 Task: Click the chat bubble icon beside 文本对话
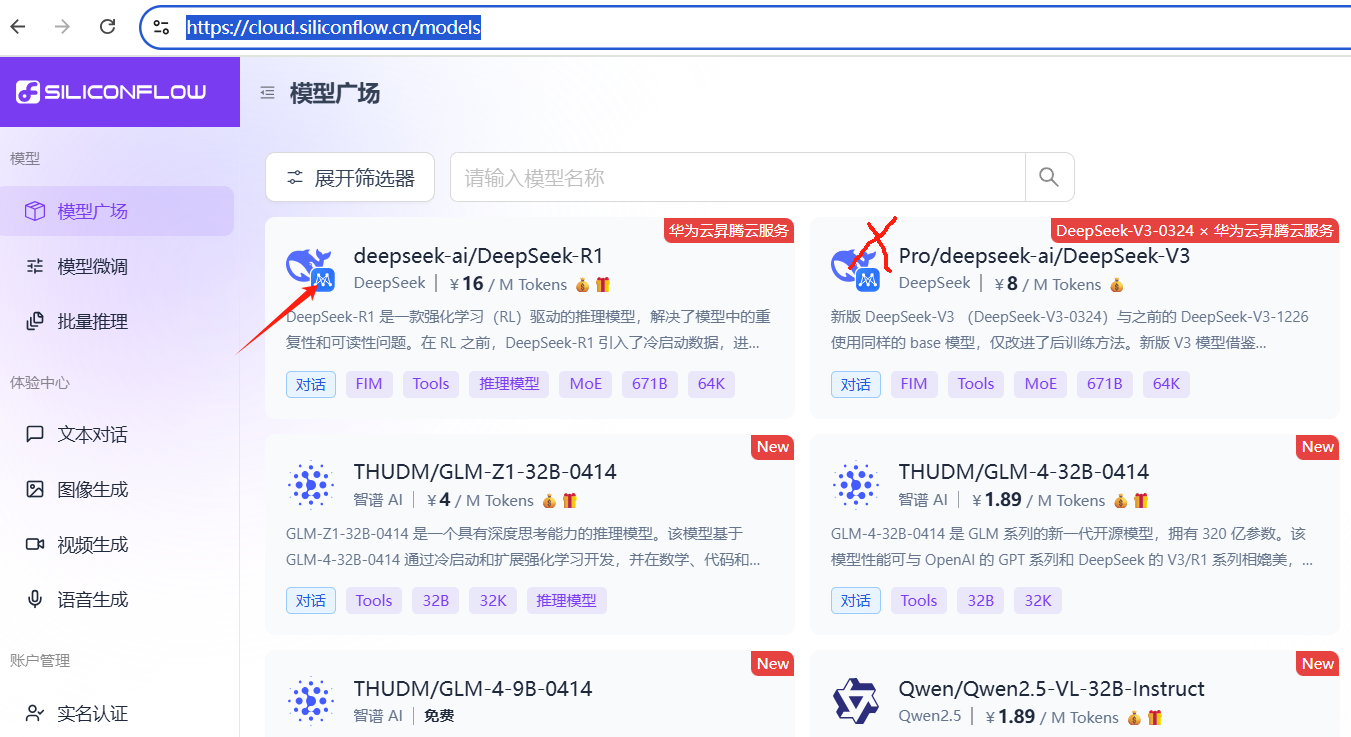pyautogui.click(x=35, y=434)
